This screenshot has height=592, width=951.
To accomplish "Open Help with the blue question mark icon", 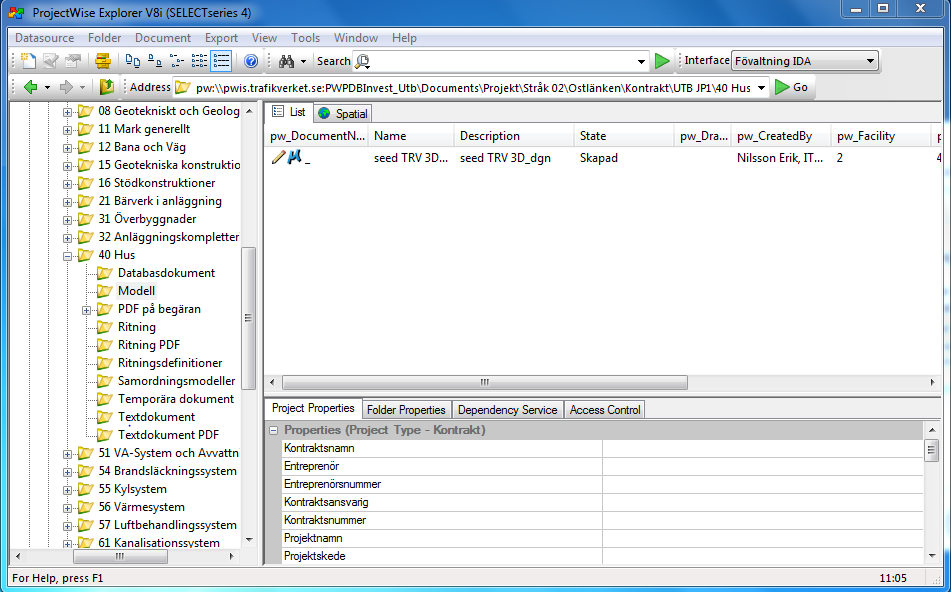I will click(251, 61).
